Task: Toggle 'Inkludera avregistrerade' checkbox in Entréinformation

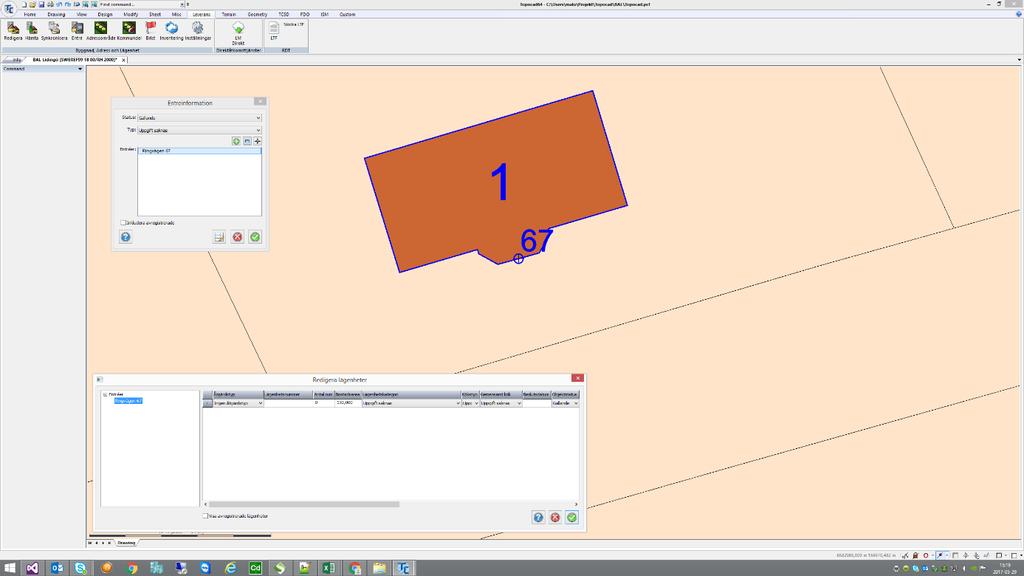Action: (x=123, y=223)
